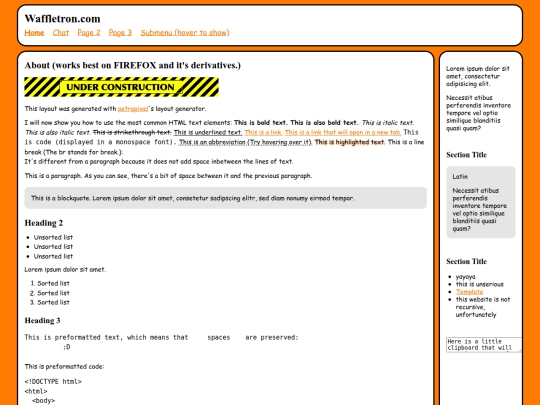
Task: Click 'this is unserious' sidebar list item
Action: click(x=480, y=284)
